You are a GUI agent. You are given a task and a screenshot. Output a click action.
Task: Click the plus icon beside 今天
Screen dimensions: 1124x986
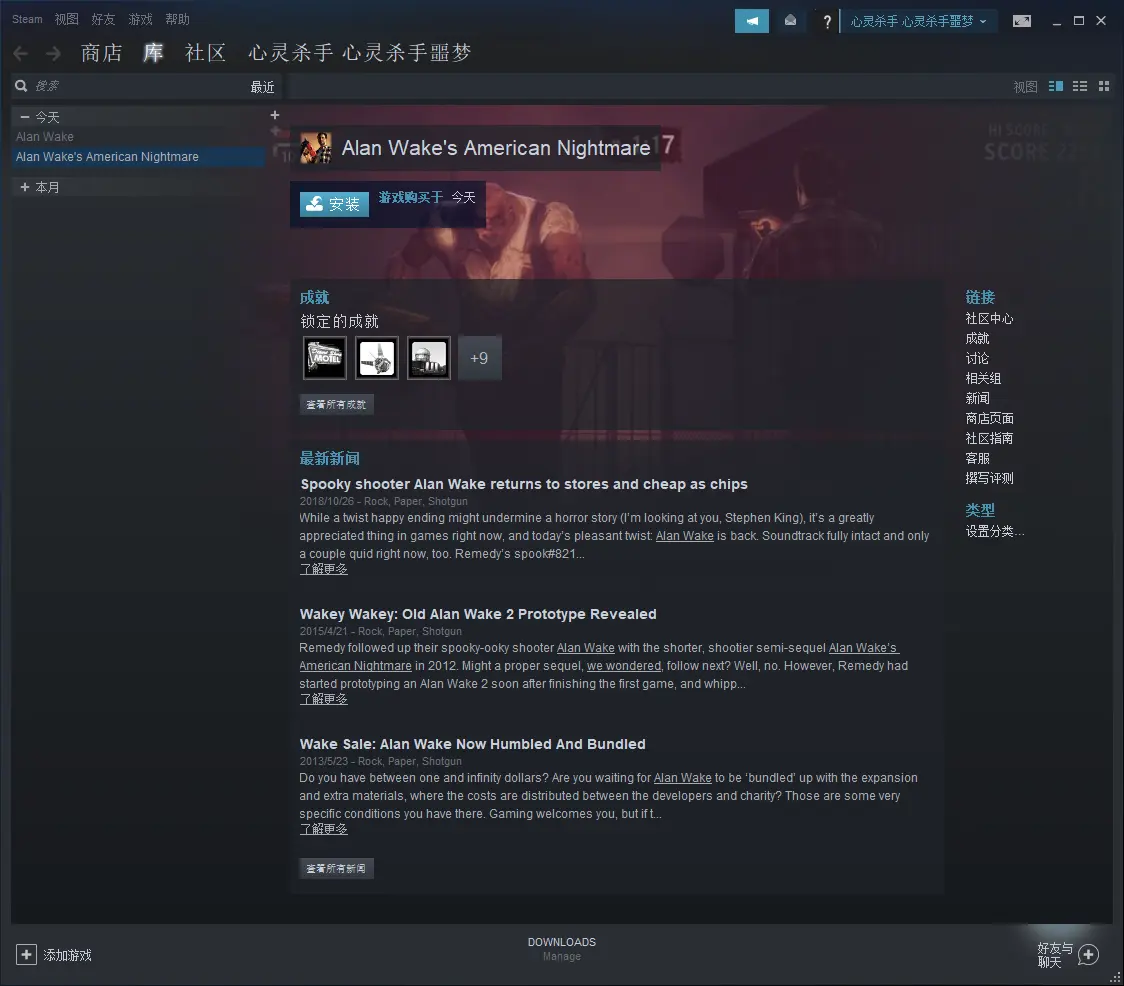click(275, 115)
